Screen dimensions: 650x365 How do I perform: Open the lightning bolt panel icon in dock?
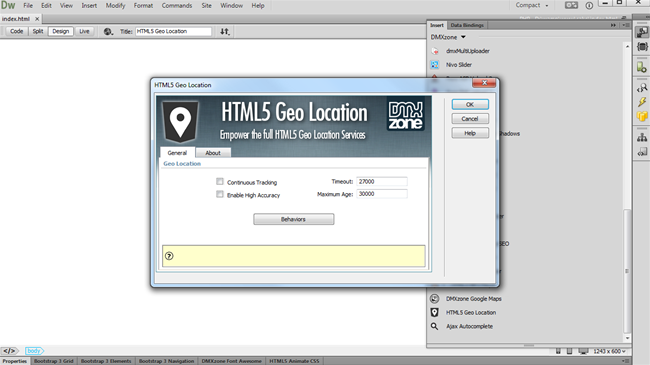tap(642, 102)
